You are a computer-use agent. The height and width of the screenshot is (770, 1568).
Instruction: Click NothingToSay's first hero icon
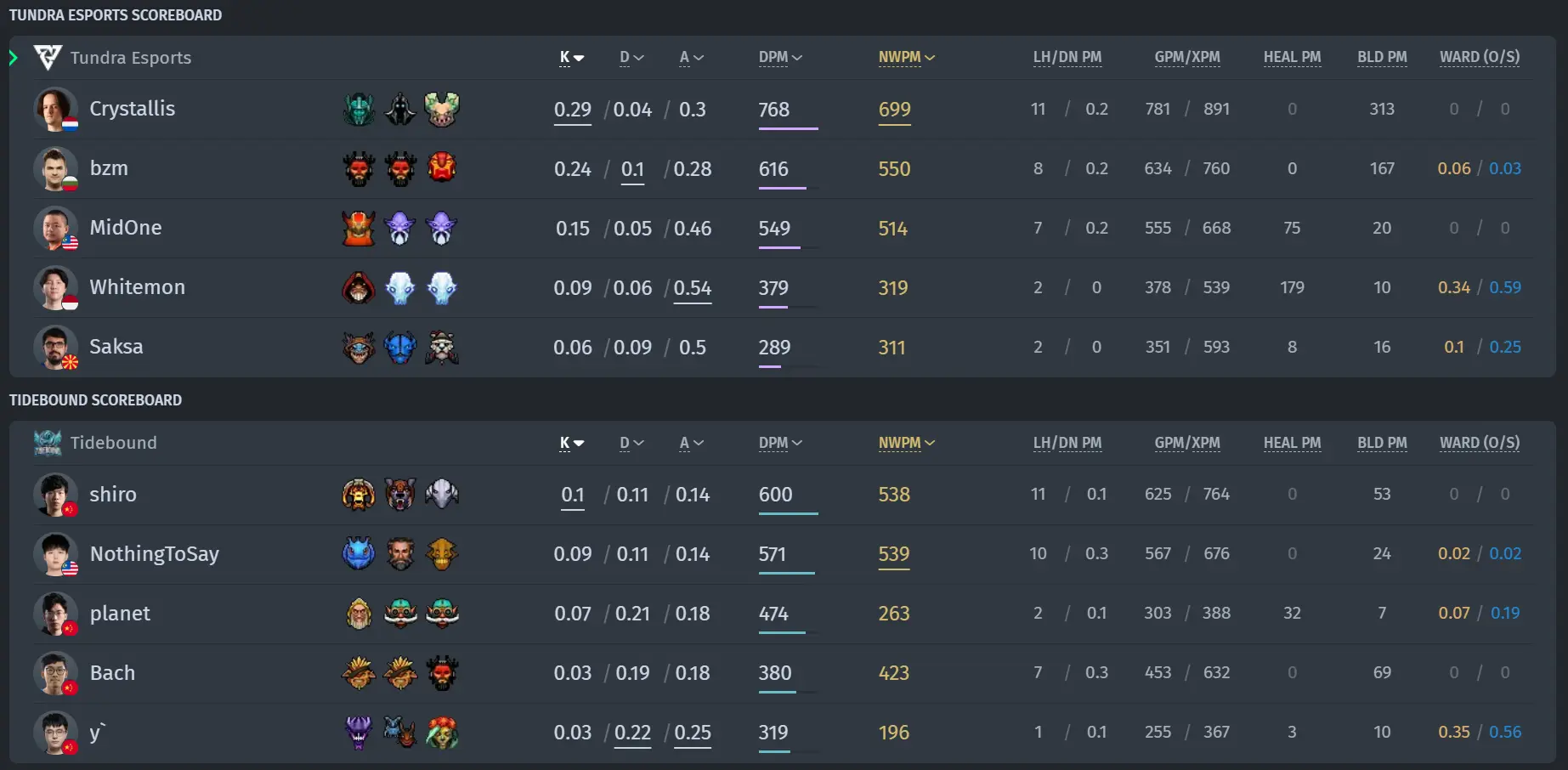359,553
